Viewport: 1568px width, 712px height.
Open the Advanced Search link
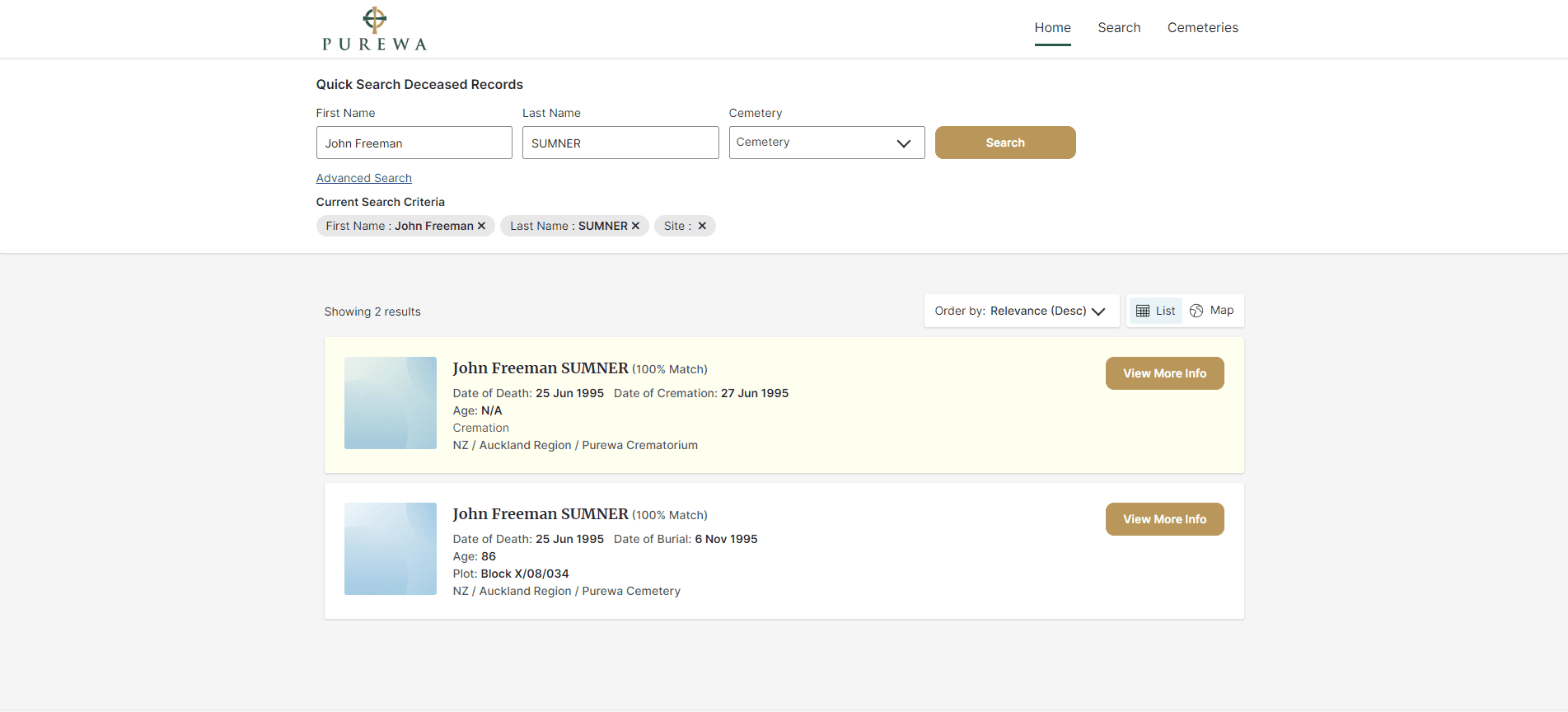pyautogui.click(x=364, y=178)
